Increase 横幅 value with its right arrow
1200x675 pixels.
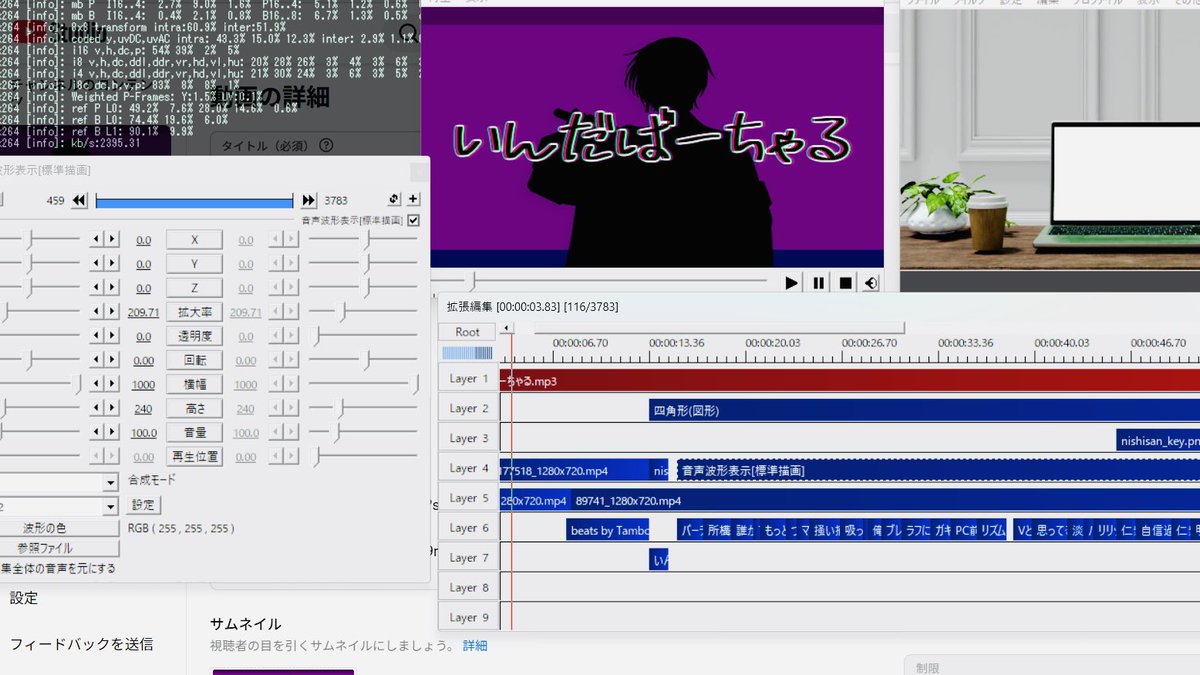pos(112,384)
